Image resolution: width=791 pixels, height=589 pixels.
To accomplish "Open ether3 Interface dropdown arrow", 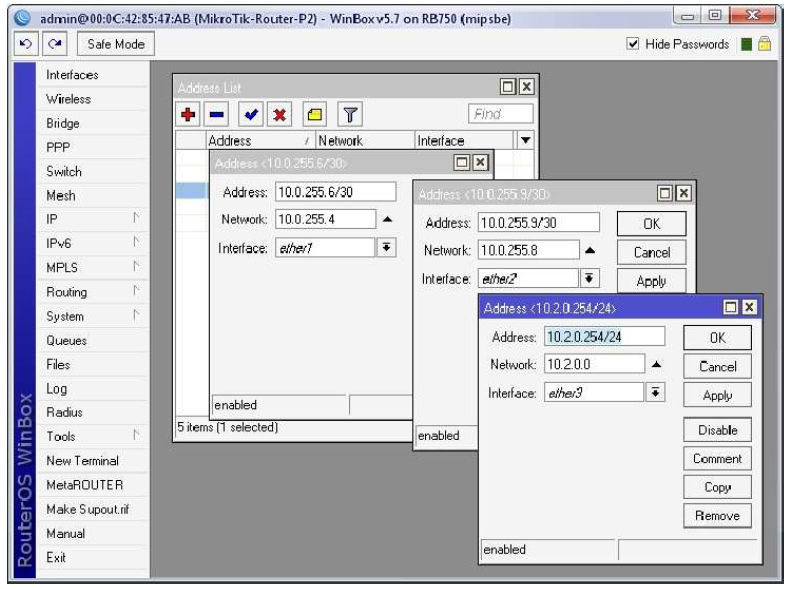I will tap(655, 392).
